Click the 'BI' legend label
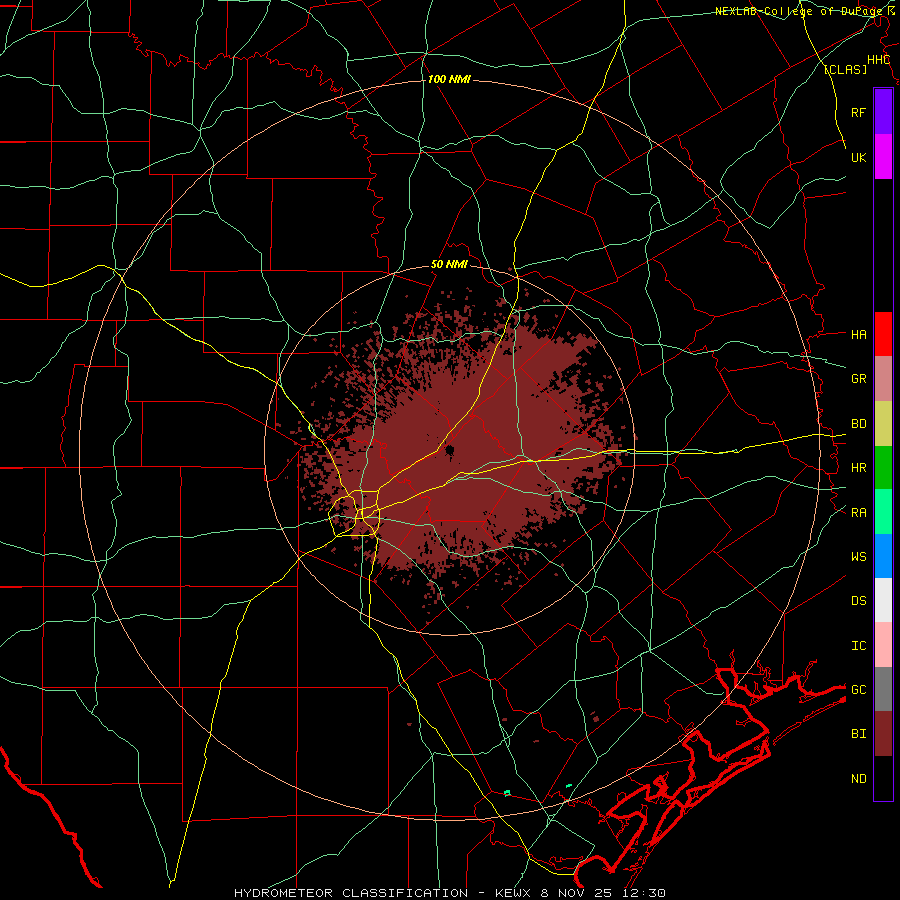900x900 pixels. pos(858,734)
